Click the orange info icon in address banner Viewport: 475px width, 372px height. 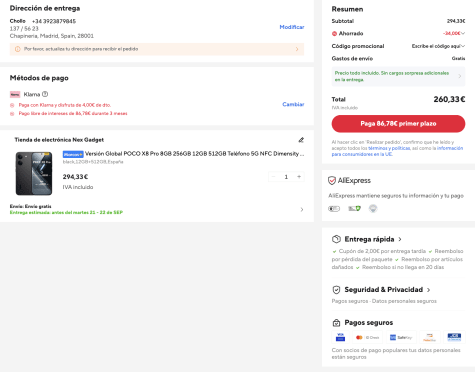point(17,49)
